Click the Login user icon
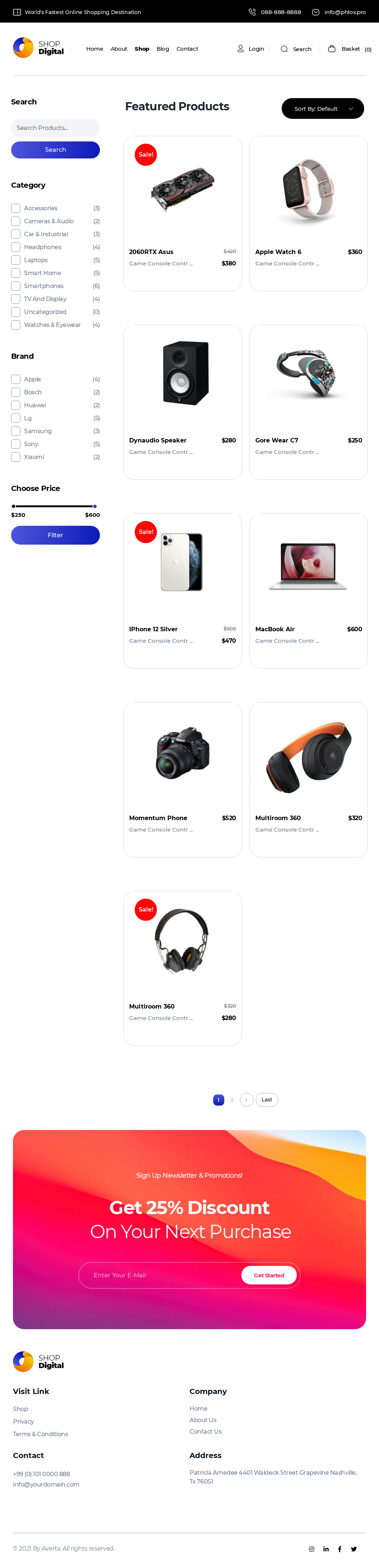Viewport: 379px width, 1568px height. pyautogui.click(x=240, y=49)
